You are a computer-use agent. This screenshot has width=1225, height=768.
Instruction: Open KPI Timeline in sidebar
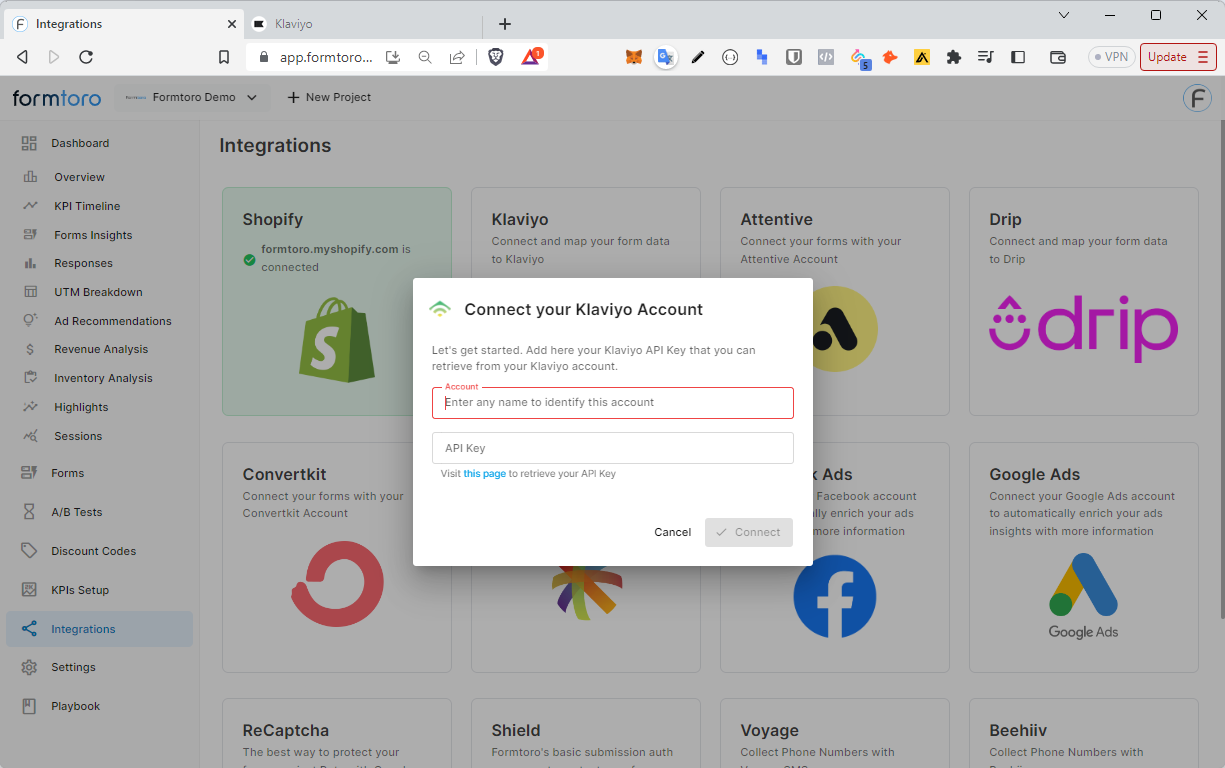pyautogui.click(x=87, y=206)
